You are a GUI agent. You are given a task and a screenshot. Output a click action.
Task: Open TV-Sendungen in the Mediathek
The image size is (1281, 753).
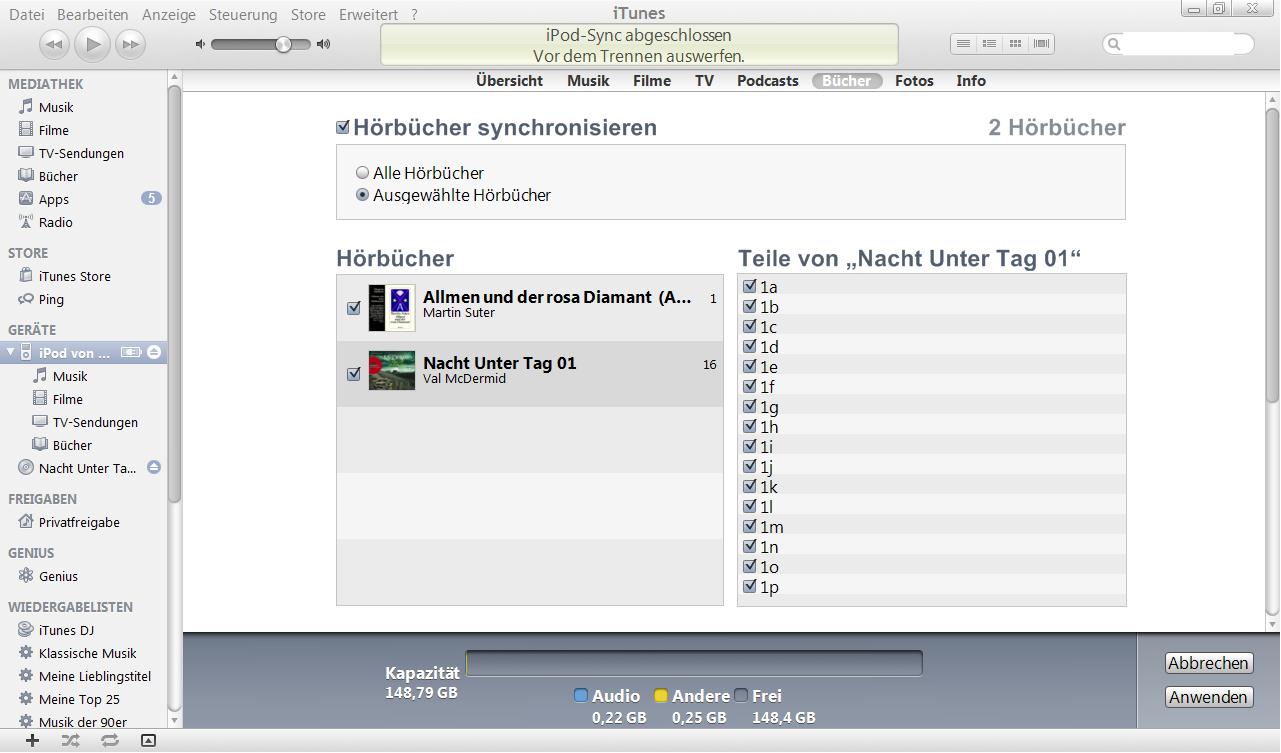[81, 153]
